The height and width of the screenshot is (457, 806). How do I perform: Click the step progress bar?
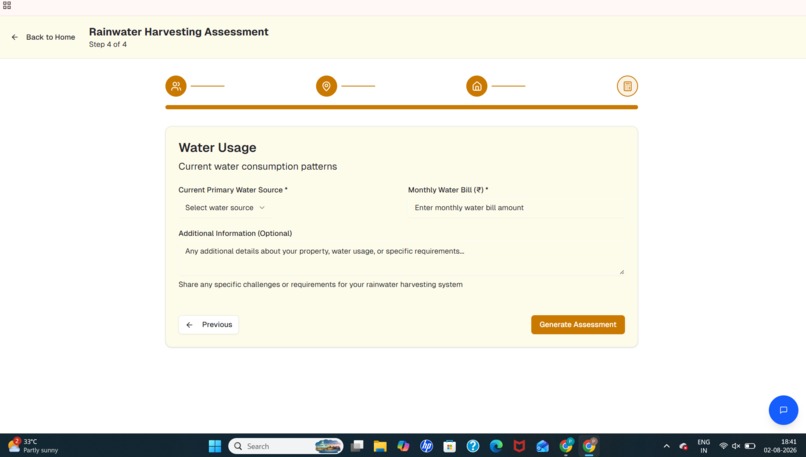click(401, 107)
